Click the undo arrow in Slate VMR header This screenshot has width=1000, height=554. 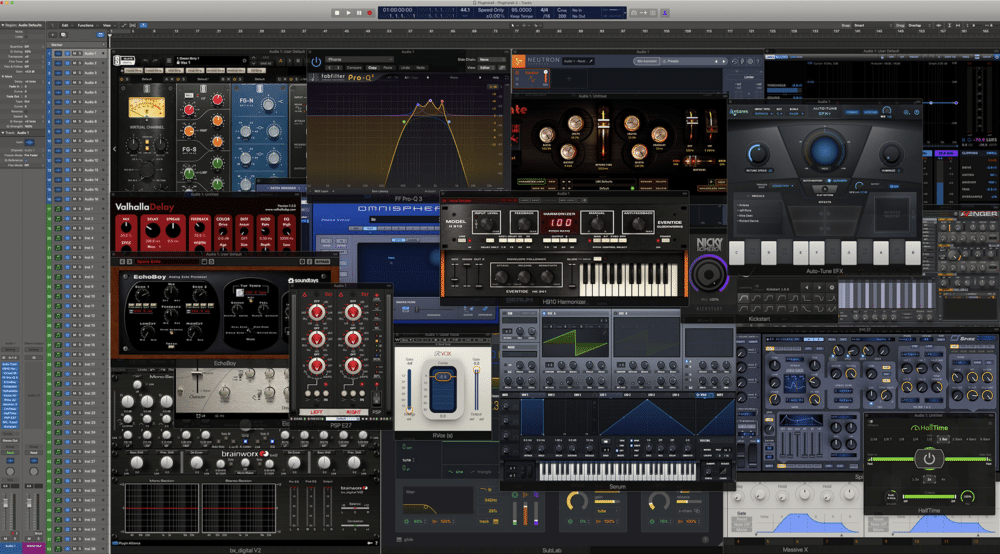pos(147,61)
